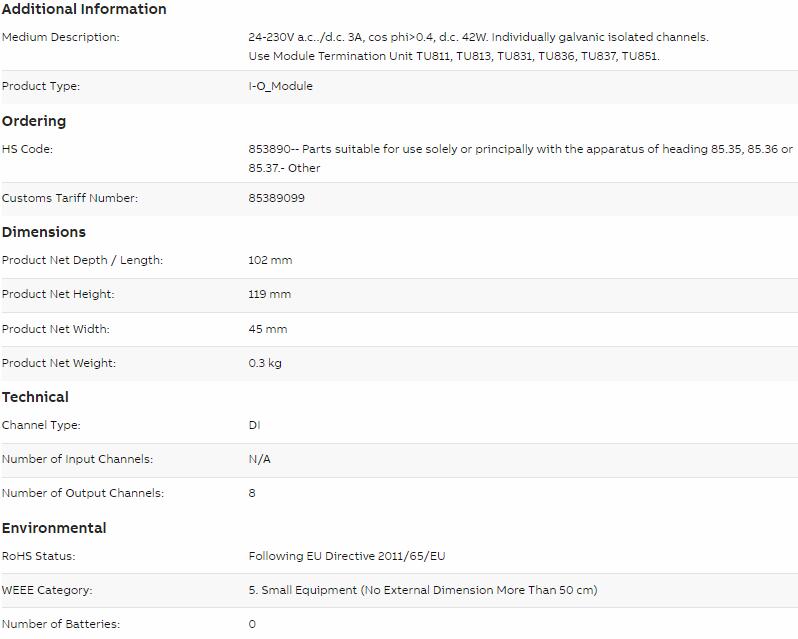Image resolution: width=798 pixels, height=639 pixels.
Task: Click the Additional Information heading
Action: click(x=84, y=9)
